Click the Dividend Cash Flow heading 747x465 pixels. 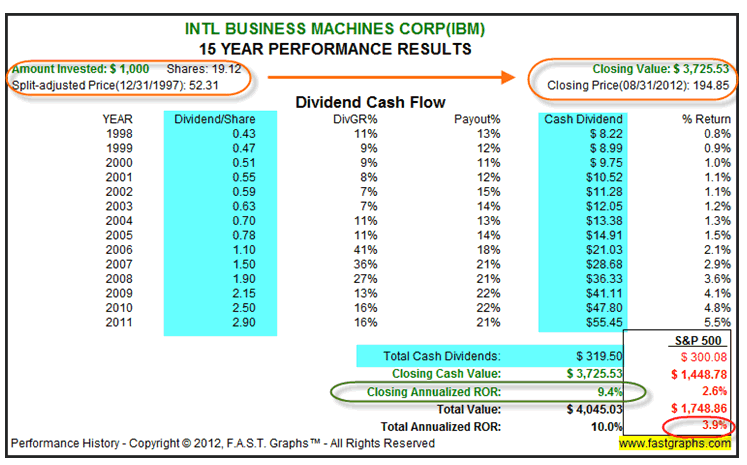[x=370, y=102]
